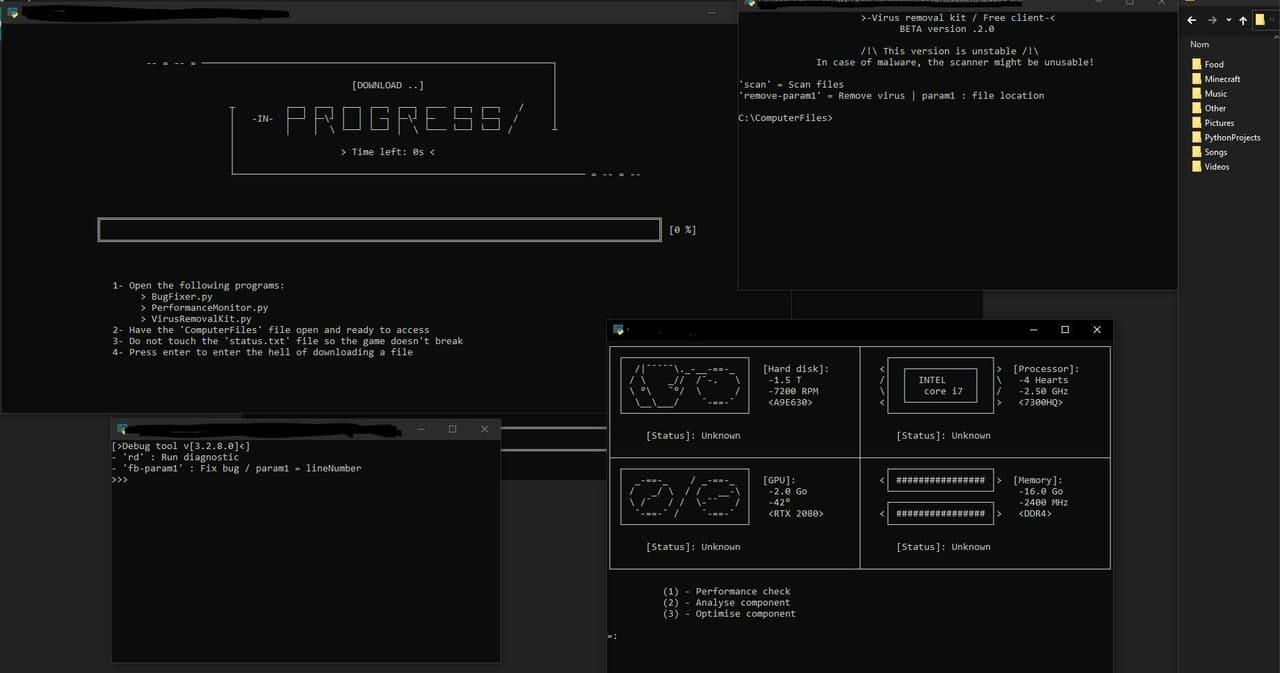The width and height of the screenshot is (1280, 673).
Task: Click the -2.50 GHz value
Action: click(x=1043, y=391)
